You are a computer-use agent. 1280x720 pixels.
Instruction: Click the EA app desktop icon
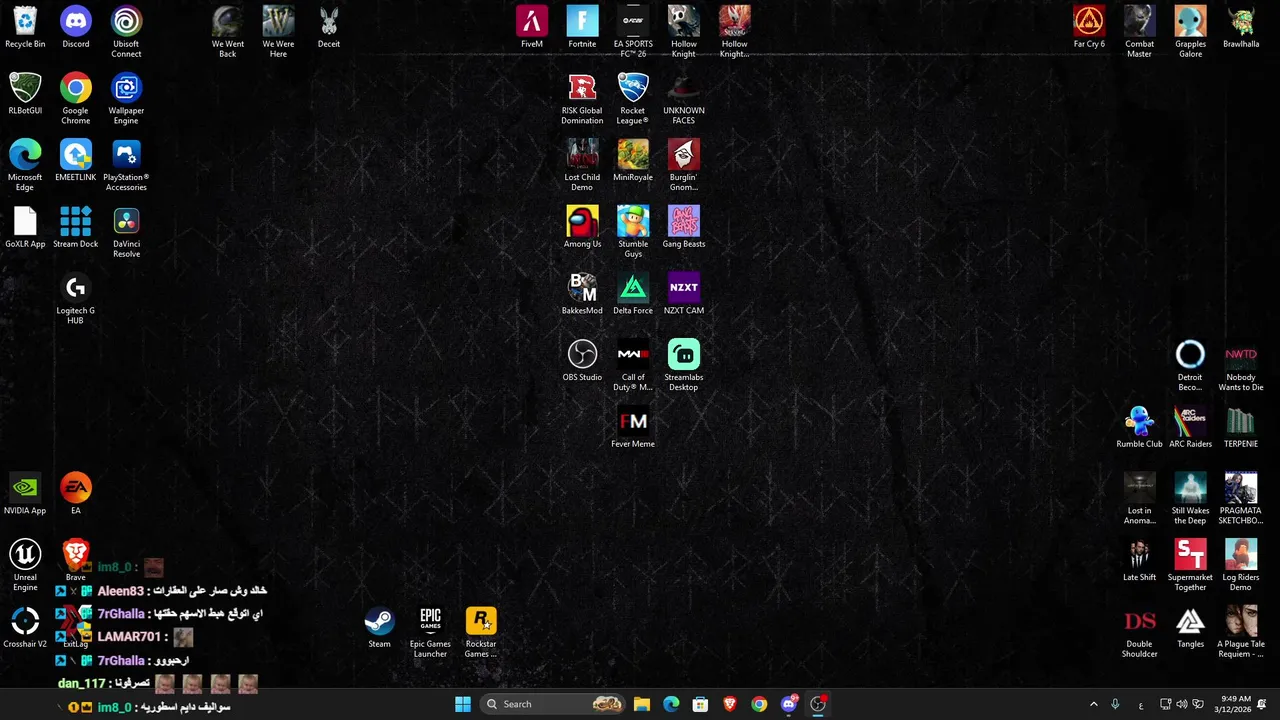[76, 494]
